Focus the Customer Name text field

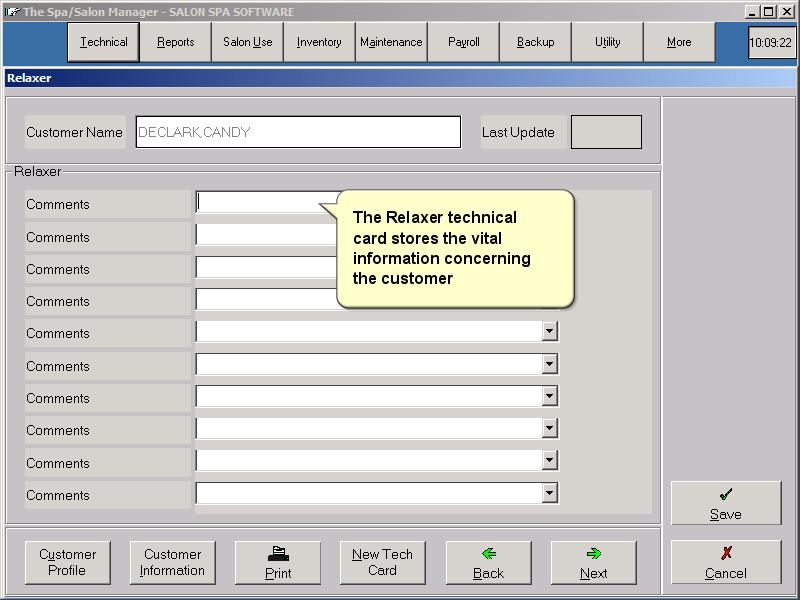click(298, 132)
